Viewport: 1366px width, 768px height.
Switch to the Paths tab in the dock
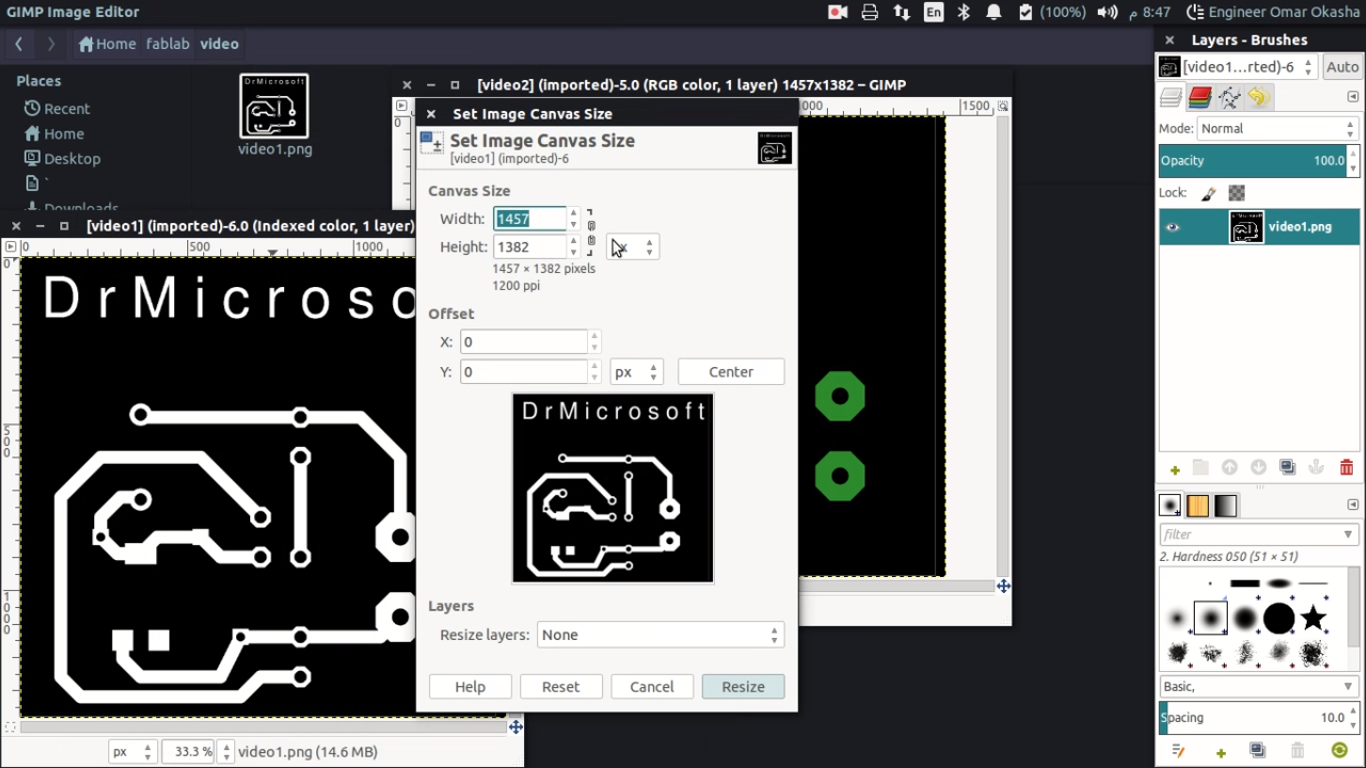click(1229, 97)
